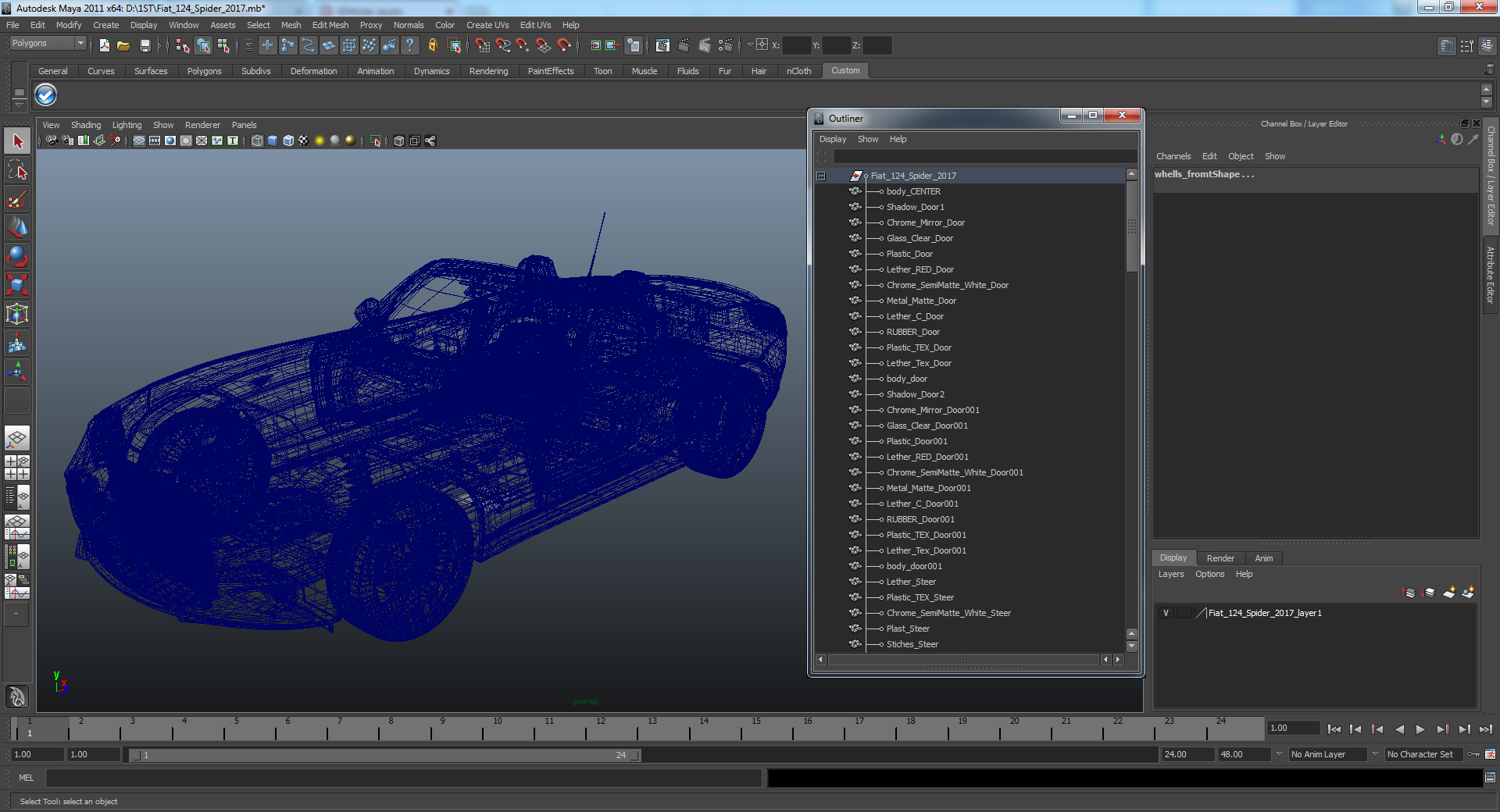Open the Edit Mesh menu
This screenshot has height=812, width=1500.
[x=330, y=25]
